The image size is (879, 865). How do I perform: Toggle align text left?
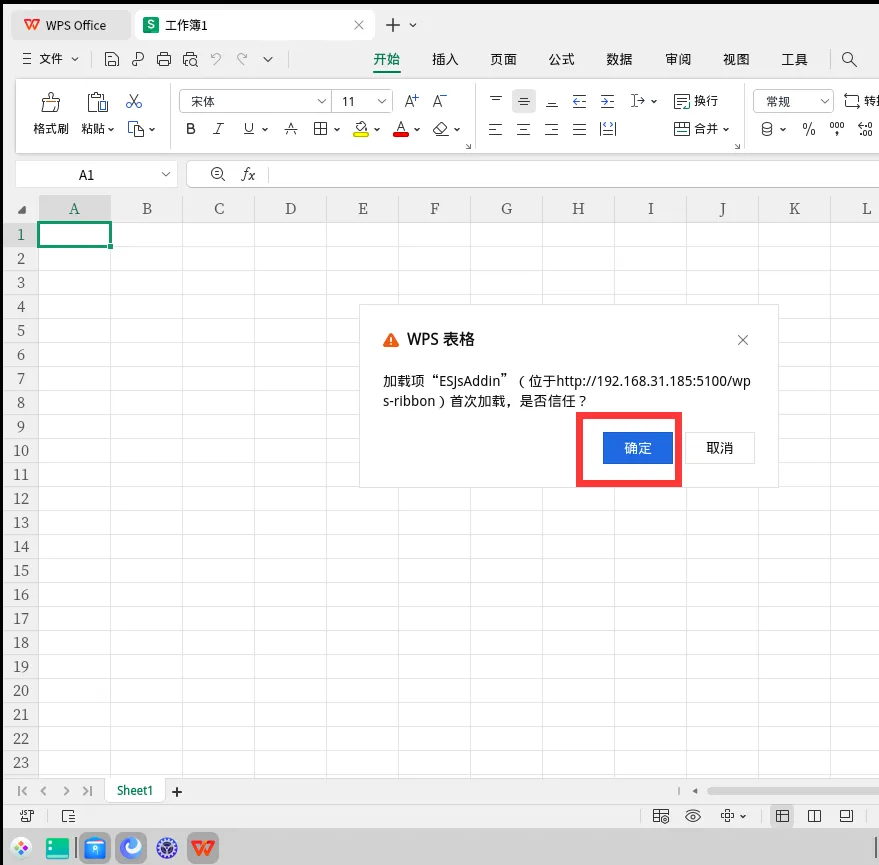495,129
